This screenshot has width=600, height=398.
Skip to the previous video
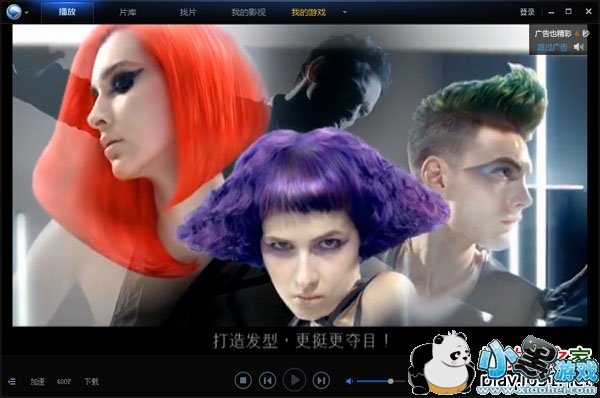[x=267, y=380]
